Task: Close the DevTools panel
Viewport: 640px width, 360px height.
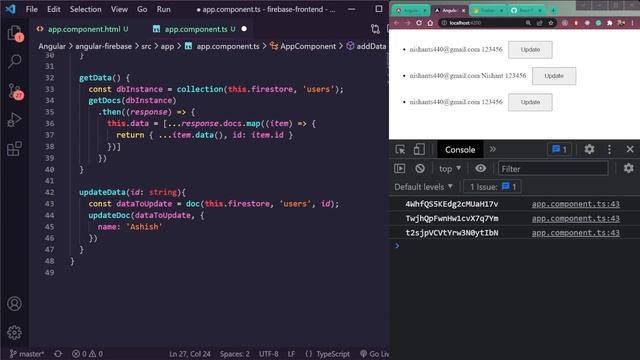Action: coord(630,149)
